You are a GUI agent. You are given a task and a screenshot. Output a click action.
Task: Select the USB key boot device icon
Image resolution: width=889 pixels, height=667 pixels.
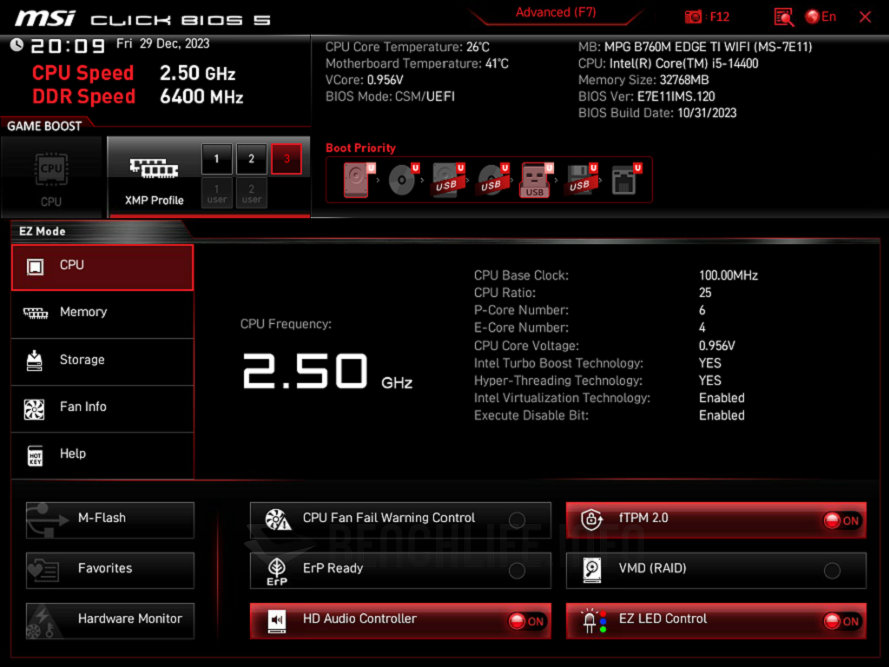click(x=536, y=180)
